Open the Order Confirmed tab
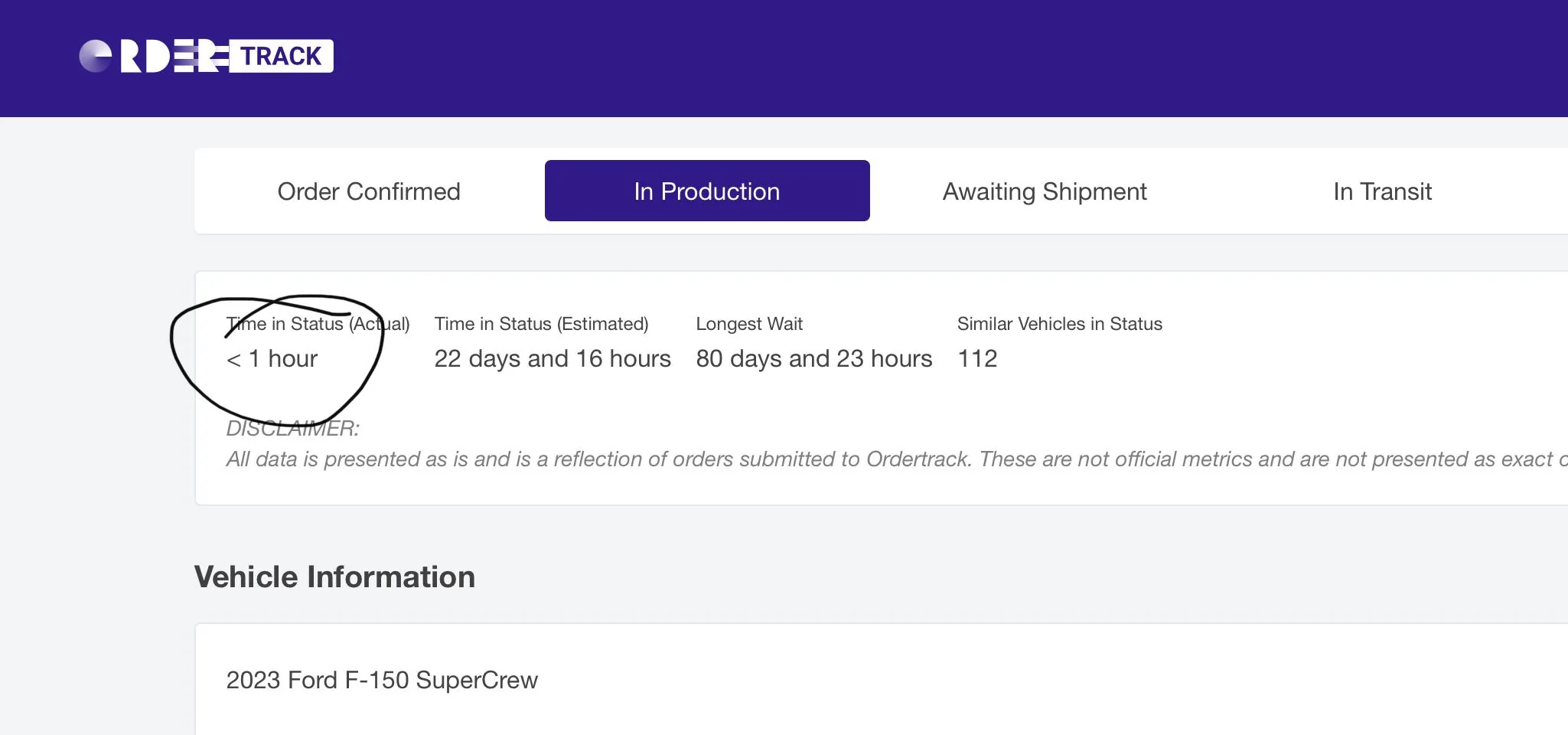The height and width of the screenshot is (735, 1568). click(369, 191)
